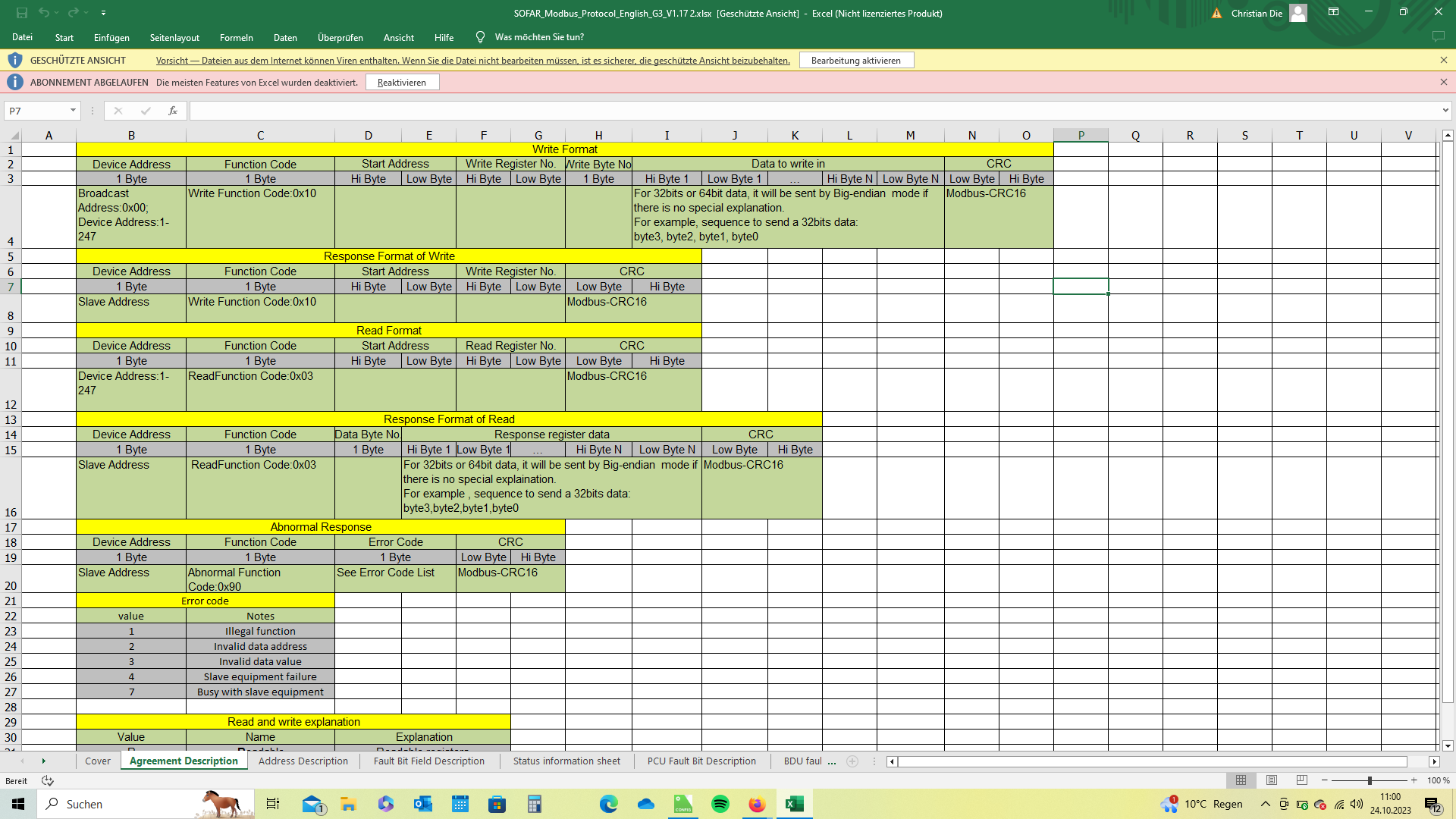The height and width of the screenshot is (819, 1456).
Task: Open the ribbon display options icon
Action: coord(1333,12)
